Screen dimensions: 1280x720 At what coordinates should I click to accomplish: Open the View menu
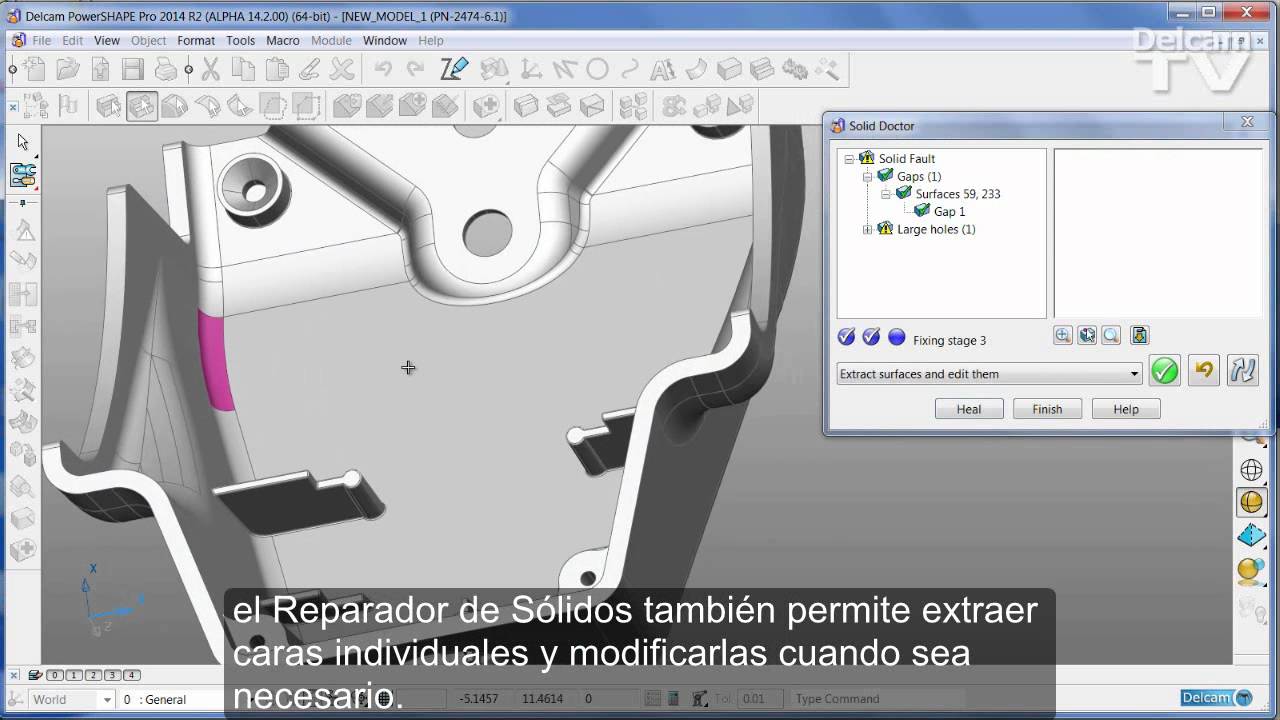coord(107,41)
